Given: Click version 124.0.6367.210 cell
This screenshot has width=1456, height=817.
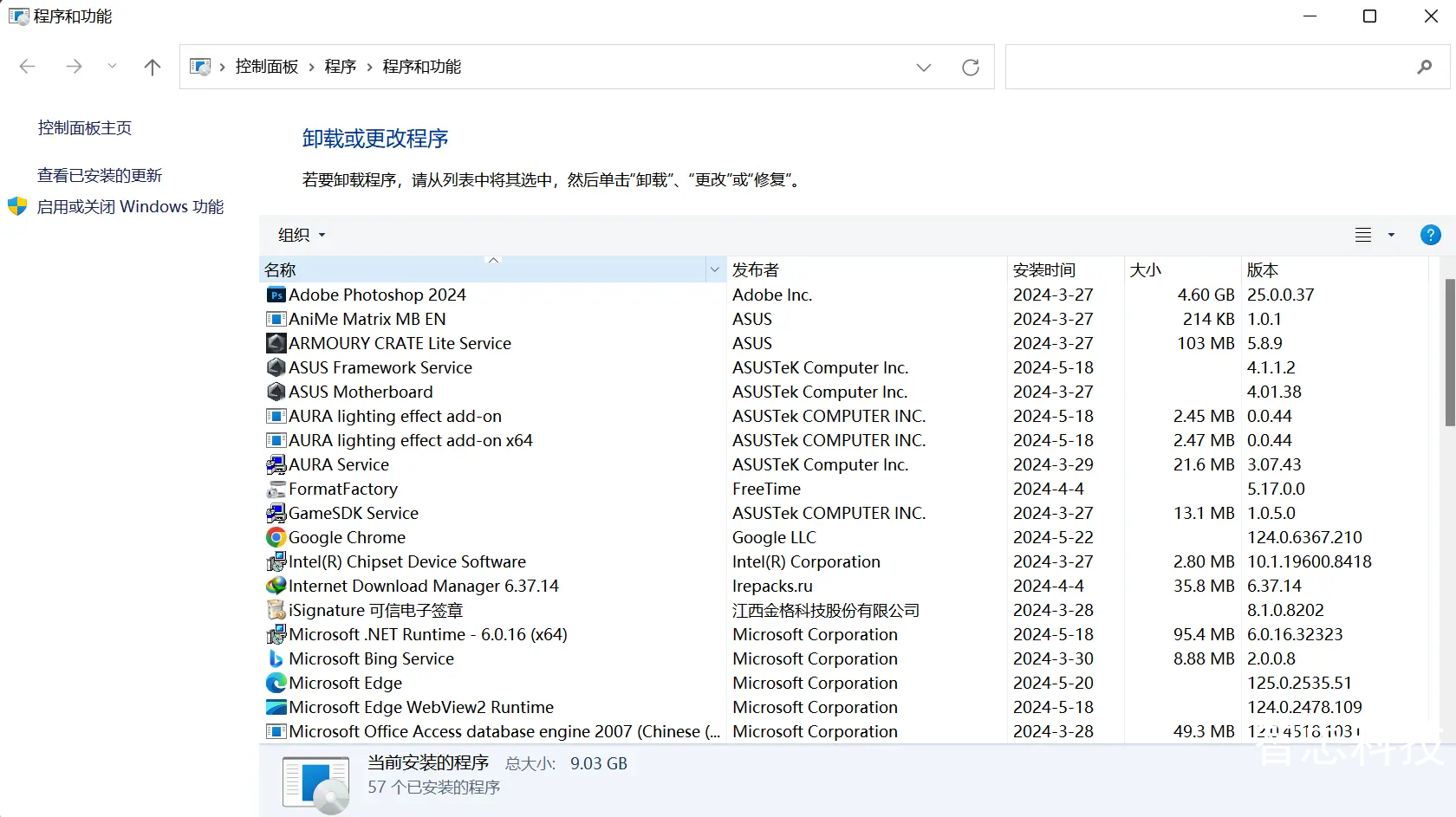Looking at the screenshot, I should click(1305, 538).
